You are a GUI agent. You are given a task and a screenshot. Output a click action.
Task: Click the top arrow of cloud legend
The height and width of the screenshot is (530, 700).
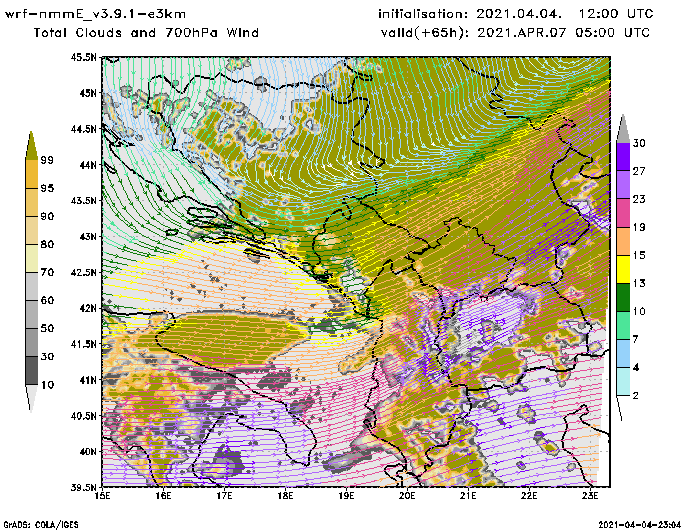click(31, 147)
